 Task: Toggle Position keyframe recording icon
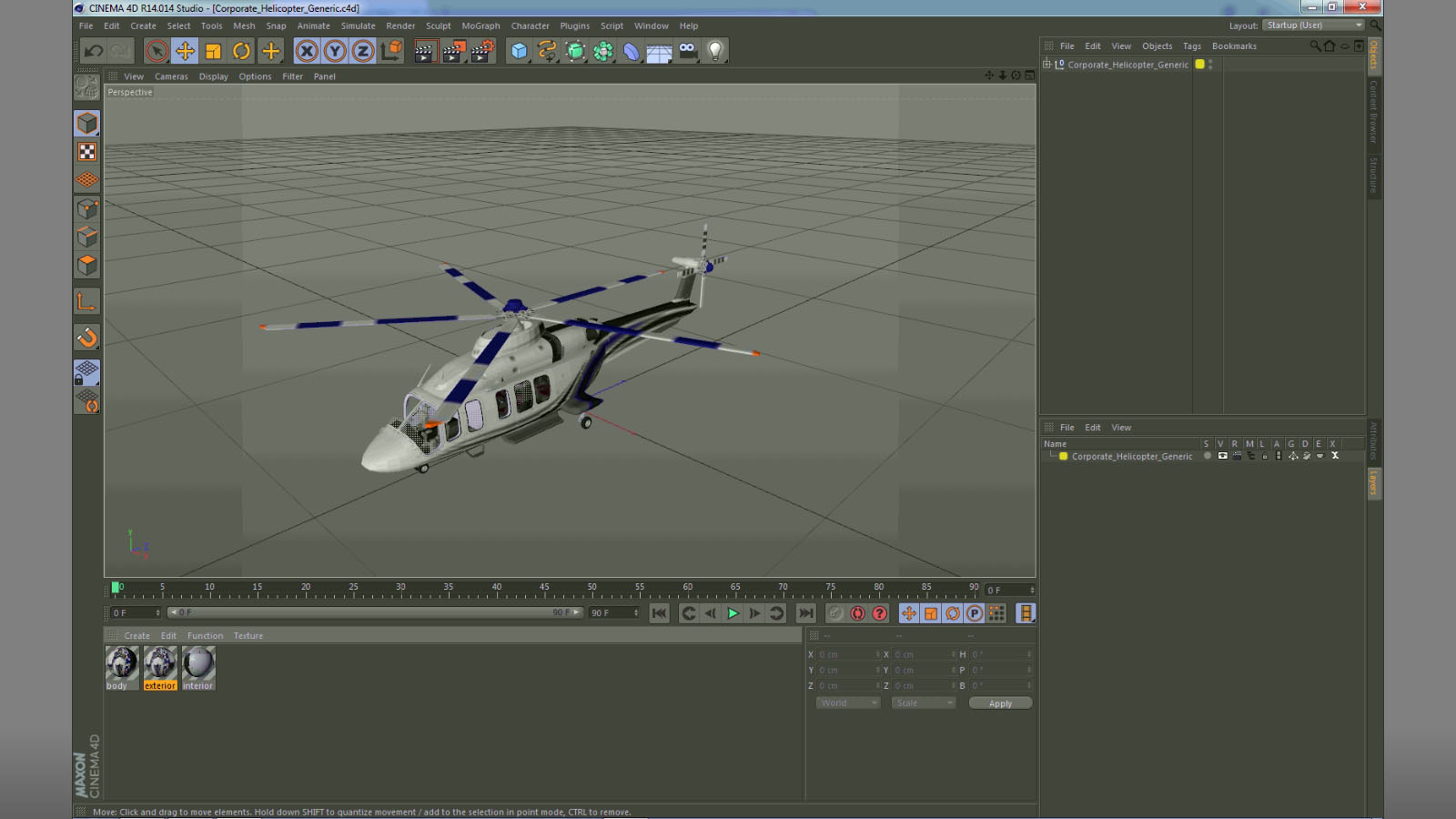tap(909, 613)
